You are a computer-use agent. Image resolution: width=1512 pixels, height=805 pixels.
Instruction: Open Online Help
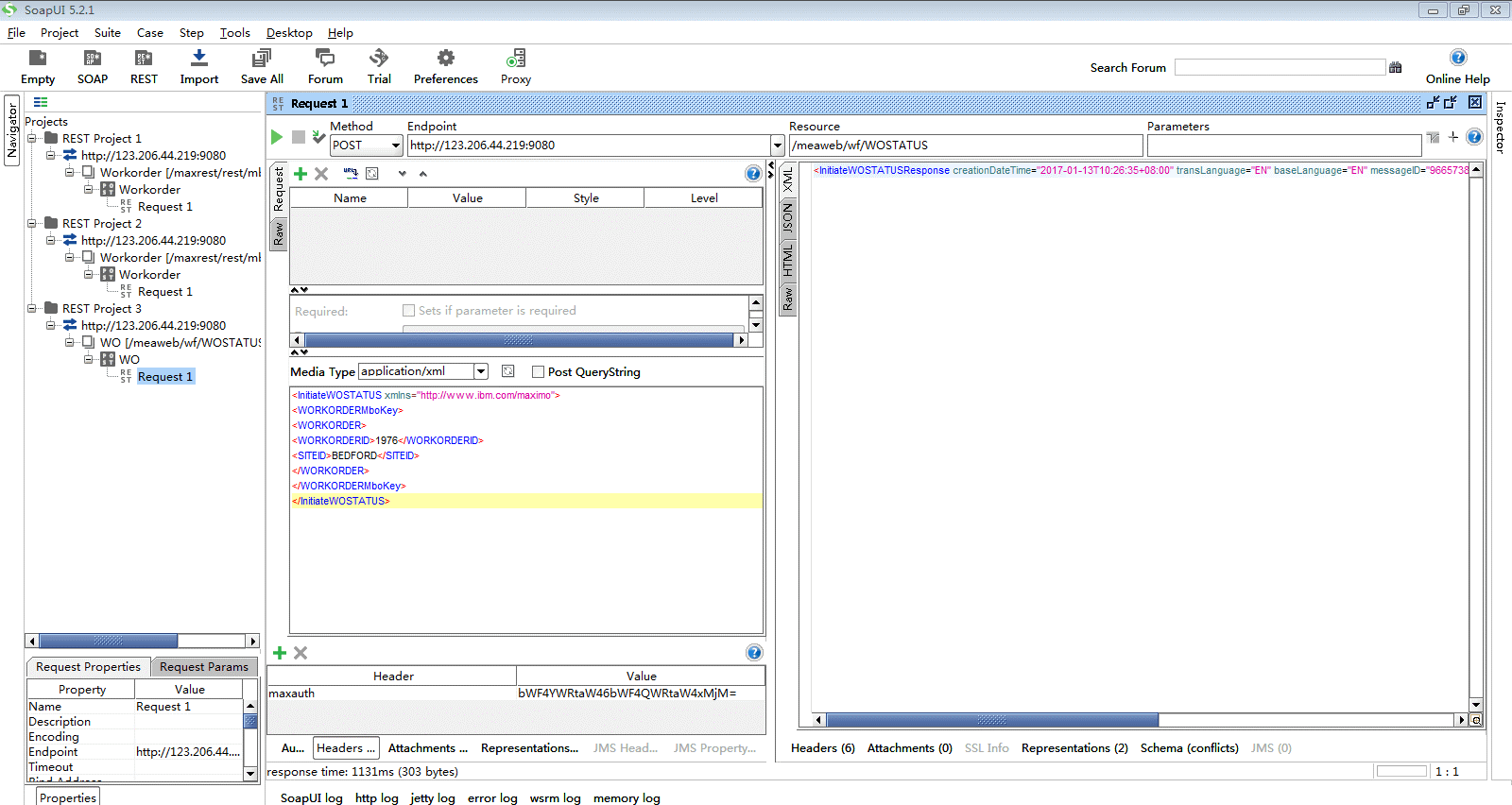point(1458,67)
